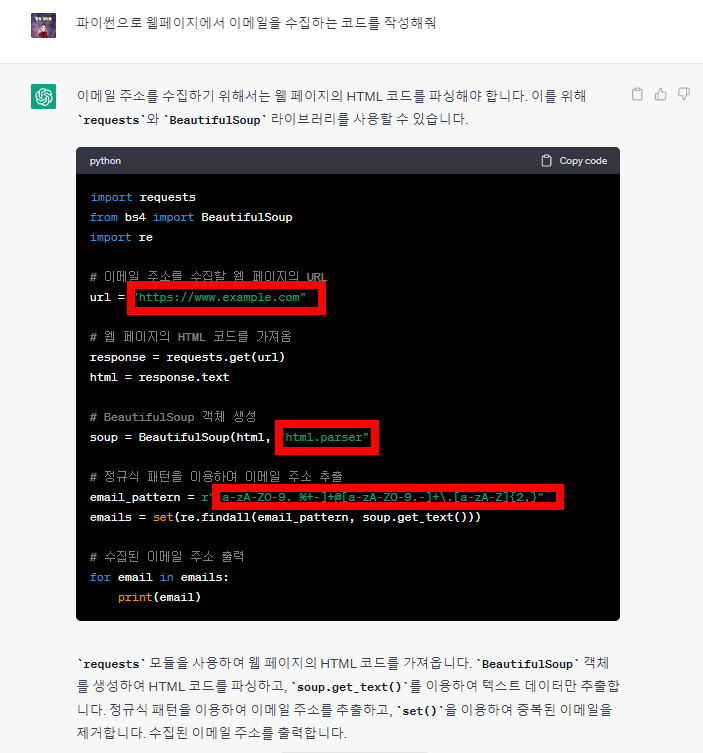Click the user's Korean prompt message text
This screenshot has width=703, height=753.
point(256,23)
